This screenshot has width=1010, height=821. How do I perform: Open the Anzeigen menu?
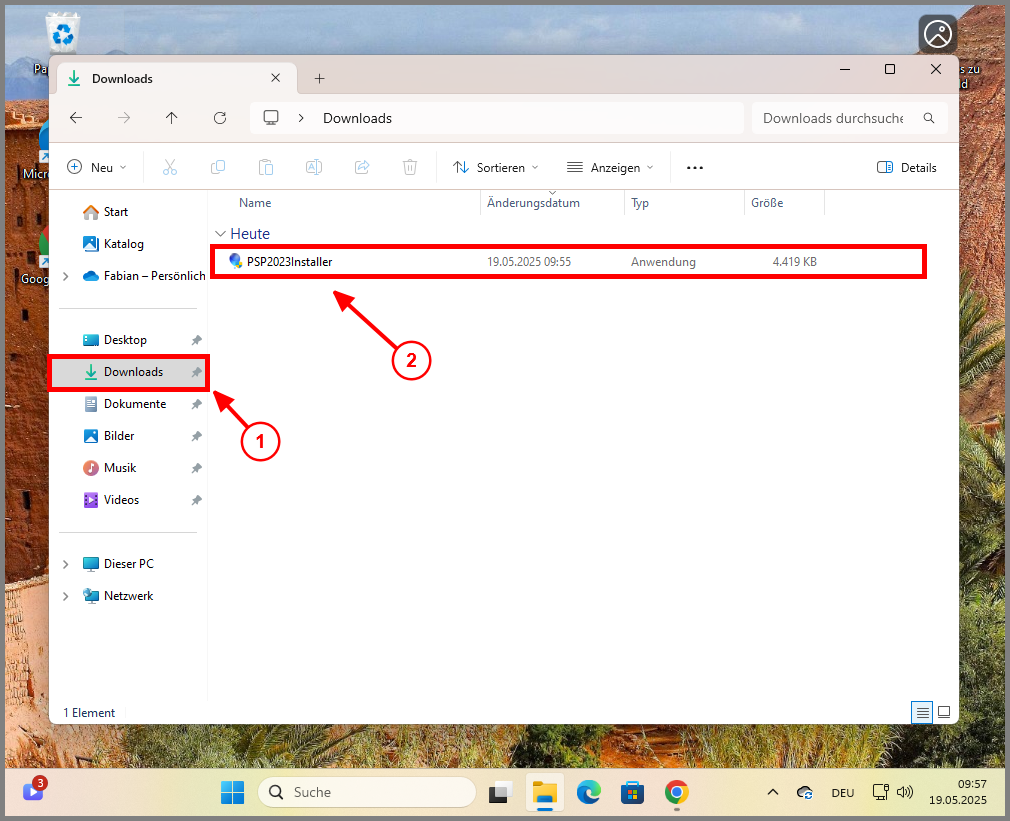tap(608, 167)
